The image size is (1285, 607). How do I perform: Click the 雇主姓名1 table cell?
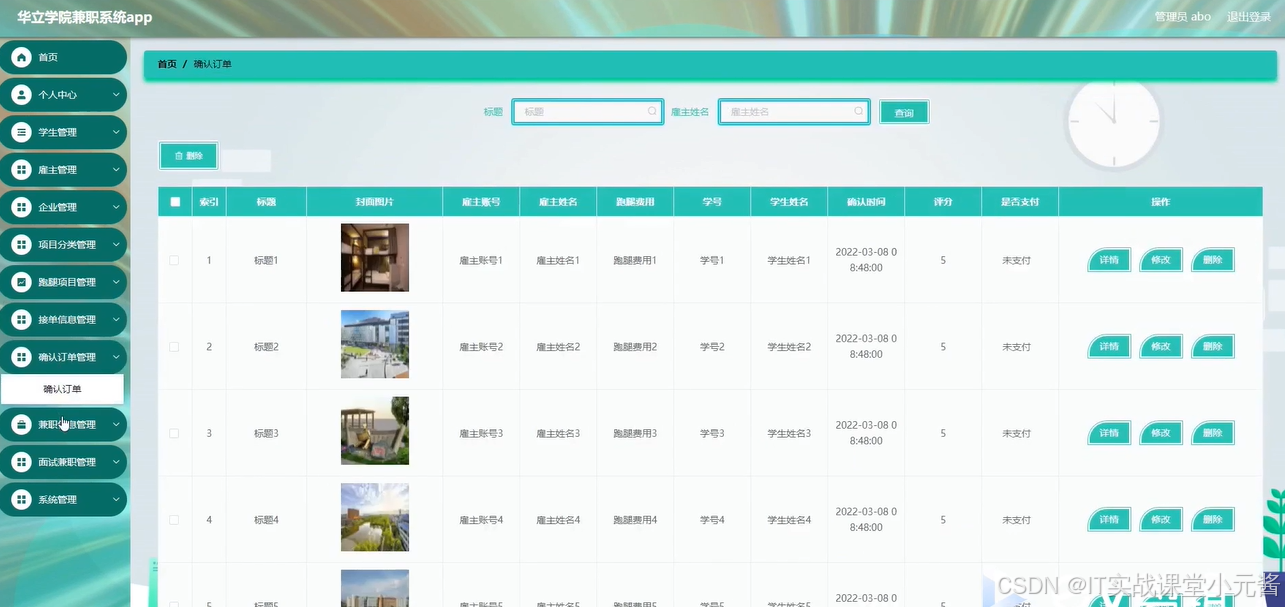pos(558,260)
